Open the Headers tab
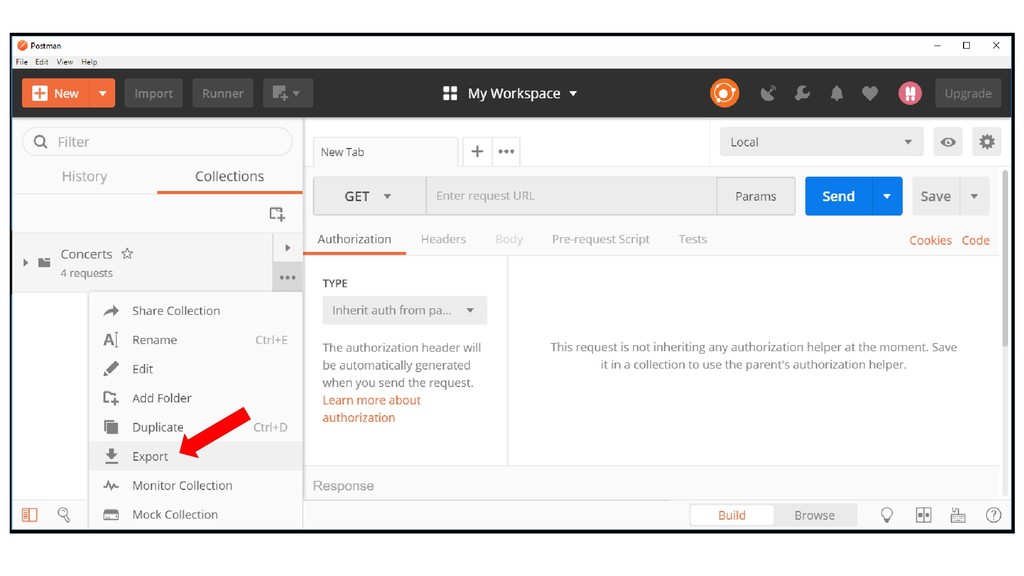The width and height of the screenshot is (1024, 576). pos(443,239)
